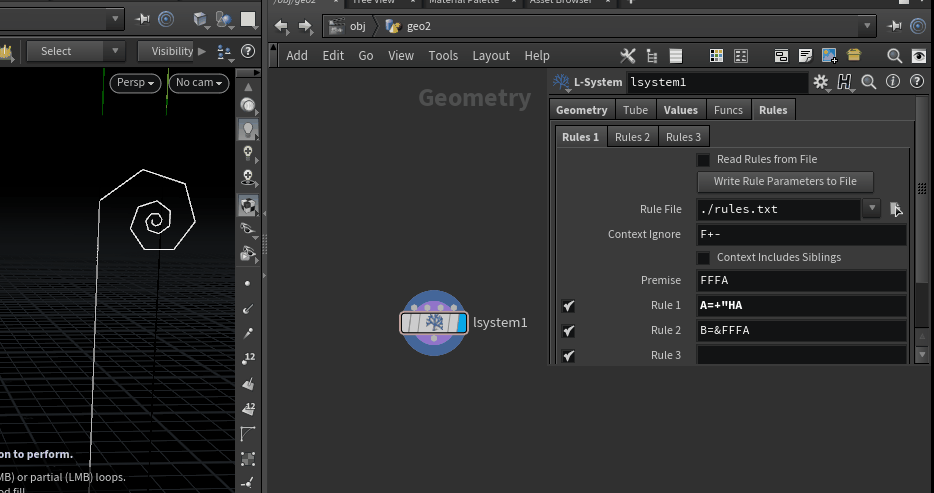Open the Layout menu
This screenshot has height=493, width=934.
pos(491,56)
